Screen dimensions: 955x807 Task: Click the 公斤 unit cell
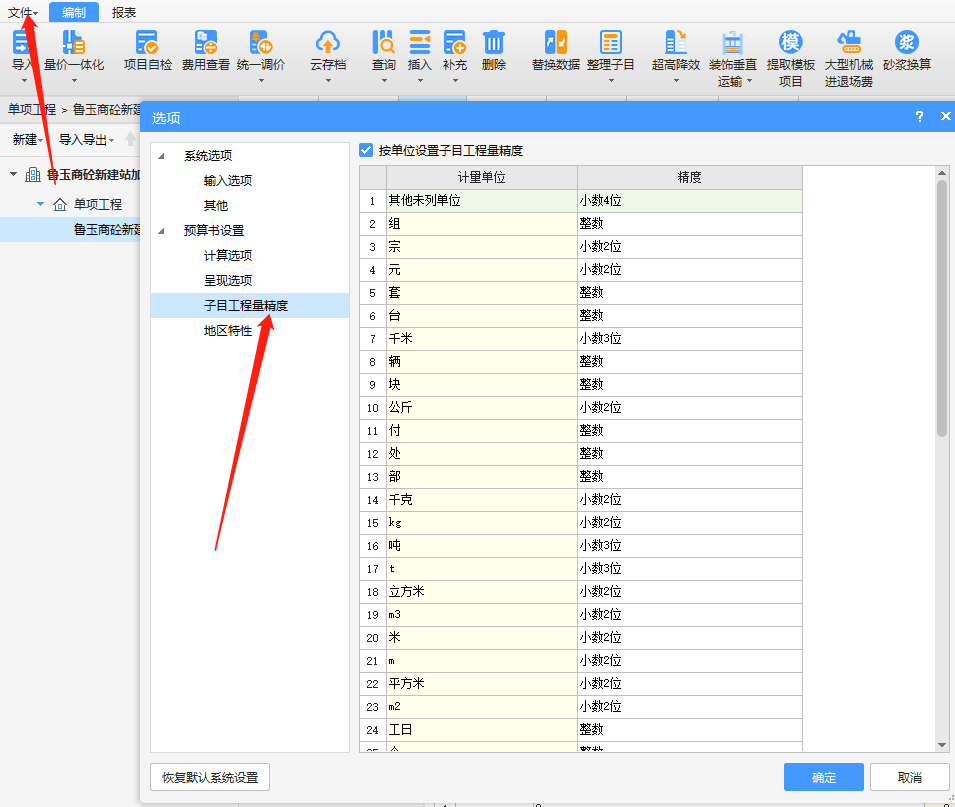482,407
